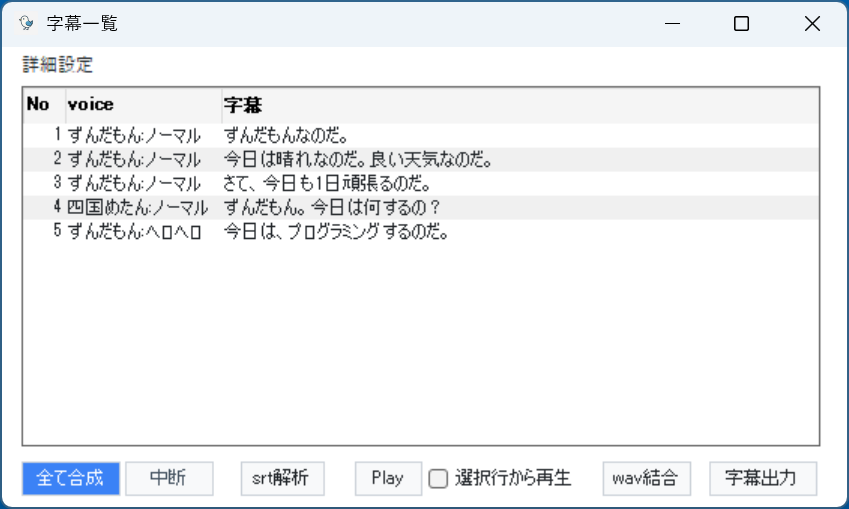849x509 pixels.
Task: Select subtitle row 'ずんだもんなのだ。'
Action: coord(421,135)
